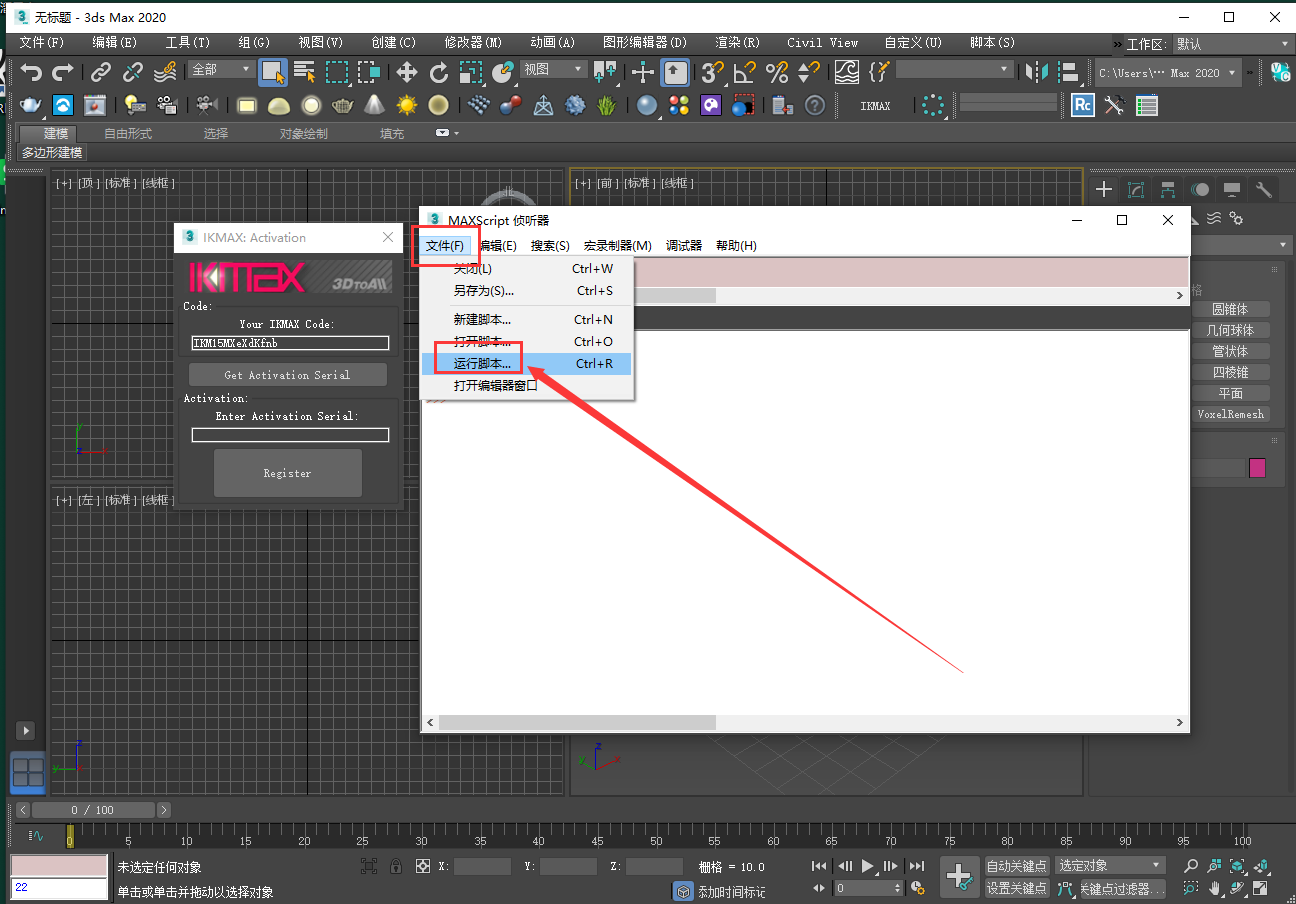Screen dimensions: 1296x904
Task: Click the Undo arrow icon
Action: tap(32, 72)
